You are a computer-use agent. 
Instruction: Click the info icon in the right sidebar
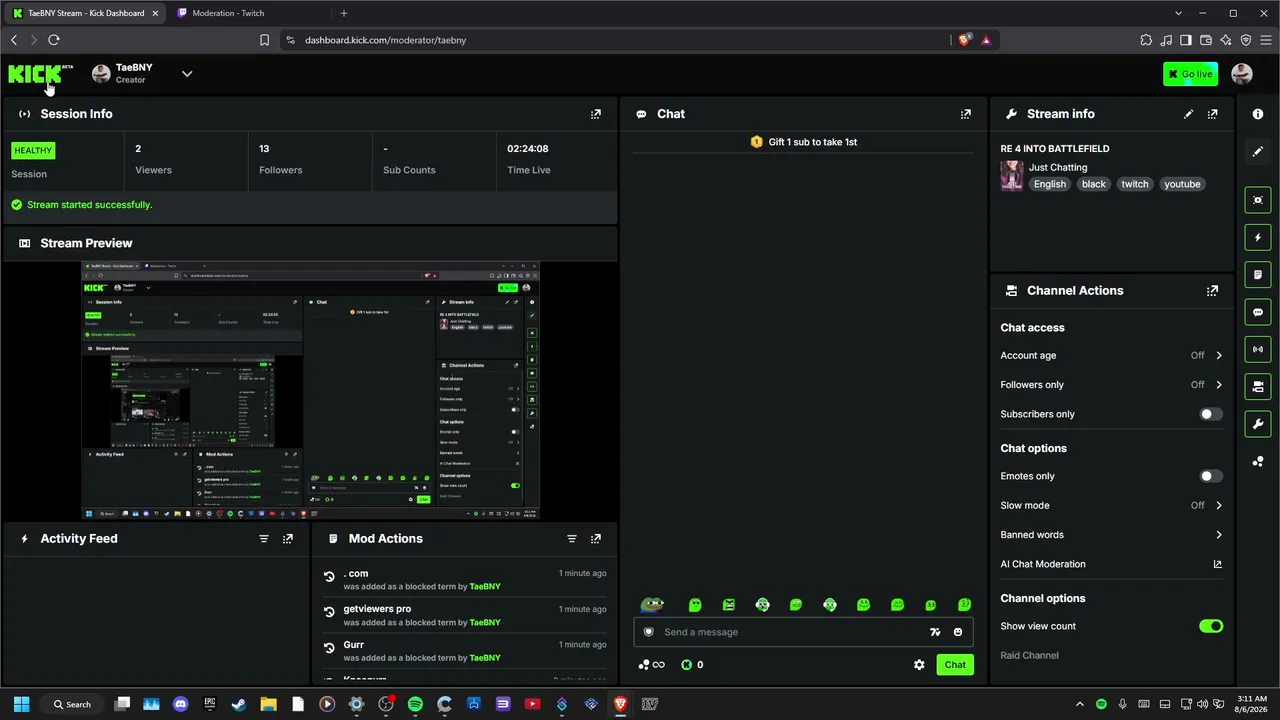coord(1258,114)
